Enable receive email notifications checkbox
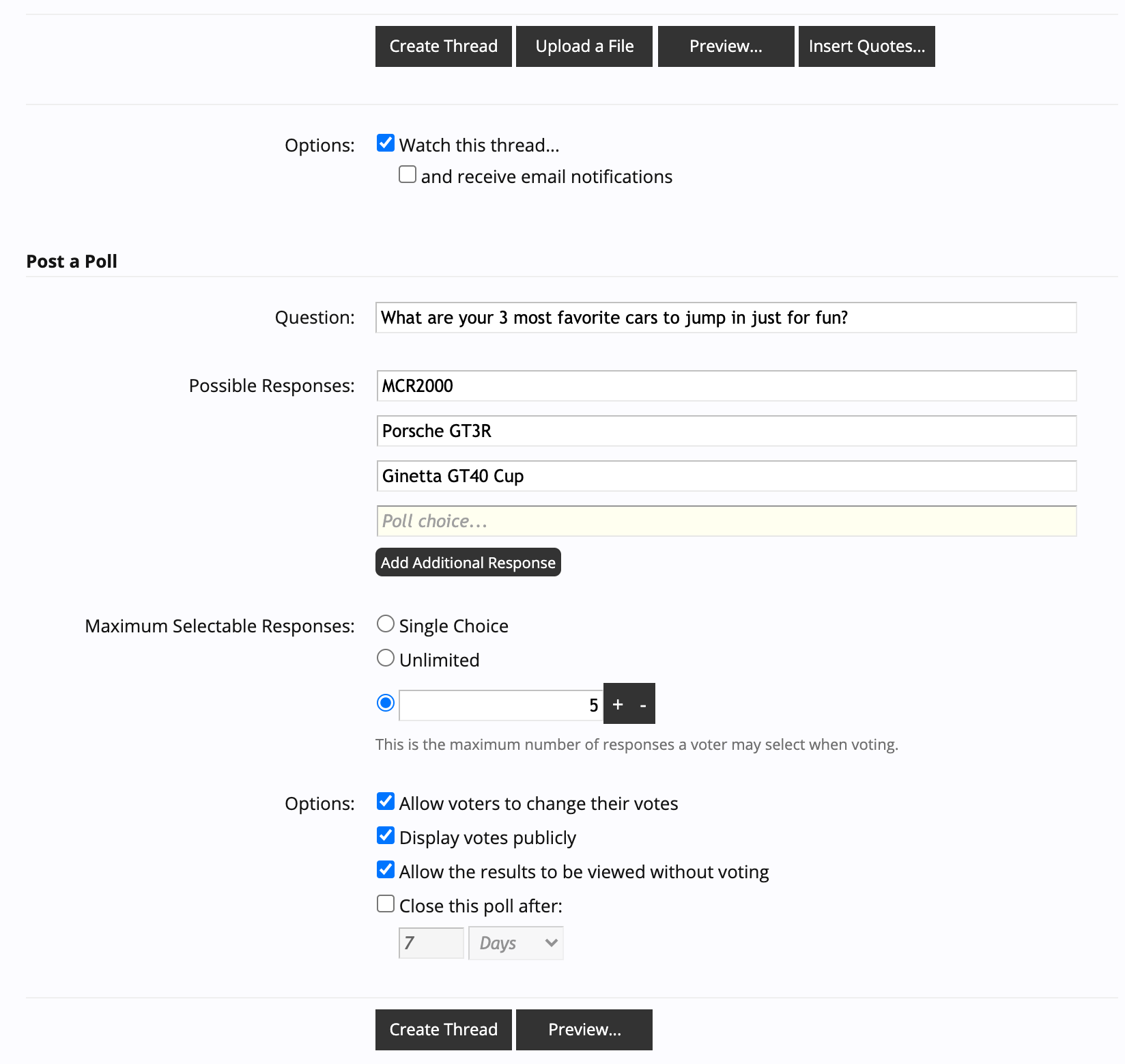1125x1064 pixels. 408,174
